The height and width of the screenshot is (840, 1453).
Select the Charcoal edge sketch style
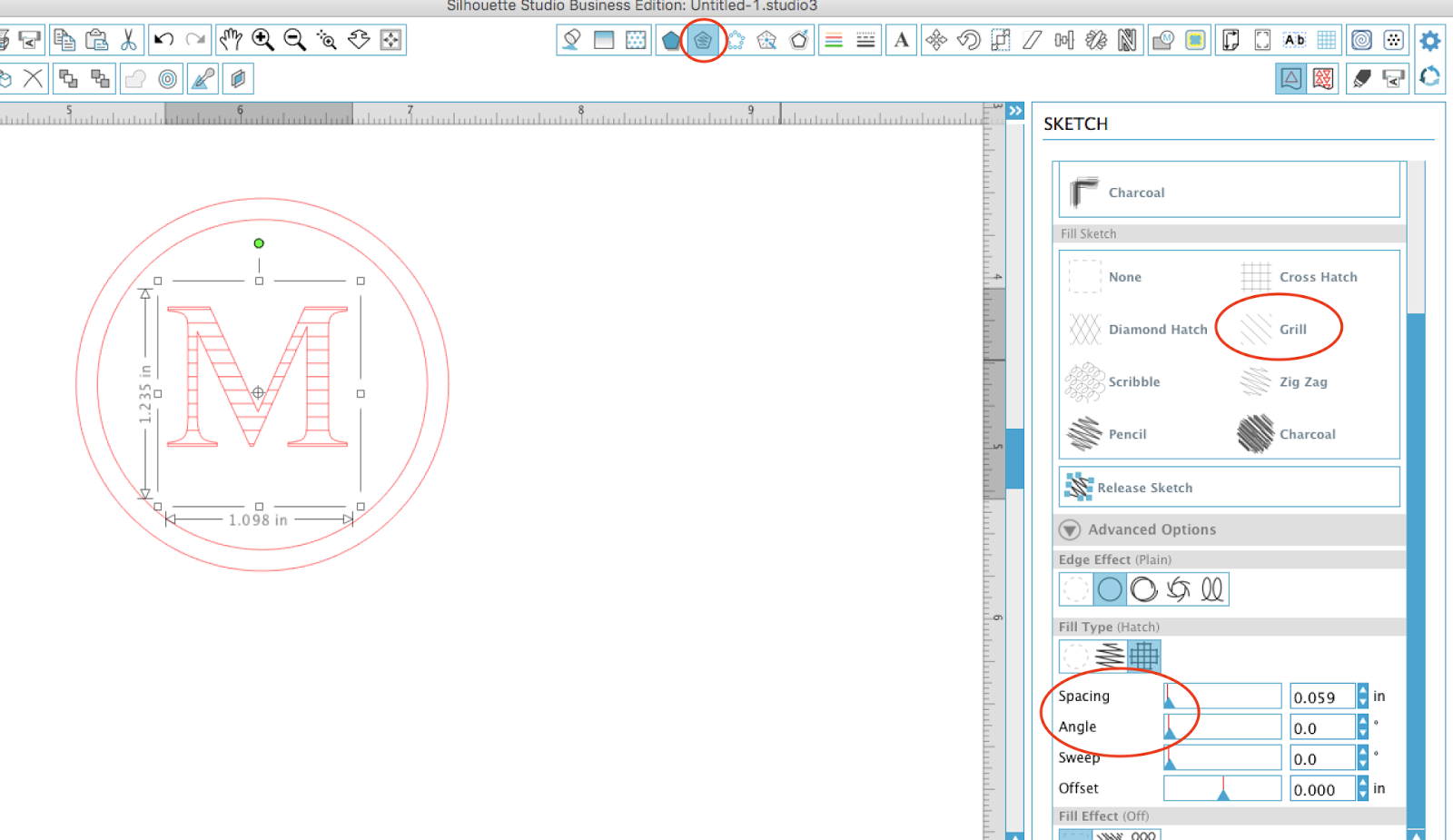pyautogui.click(x=1229, y=191)
